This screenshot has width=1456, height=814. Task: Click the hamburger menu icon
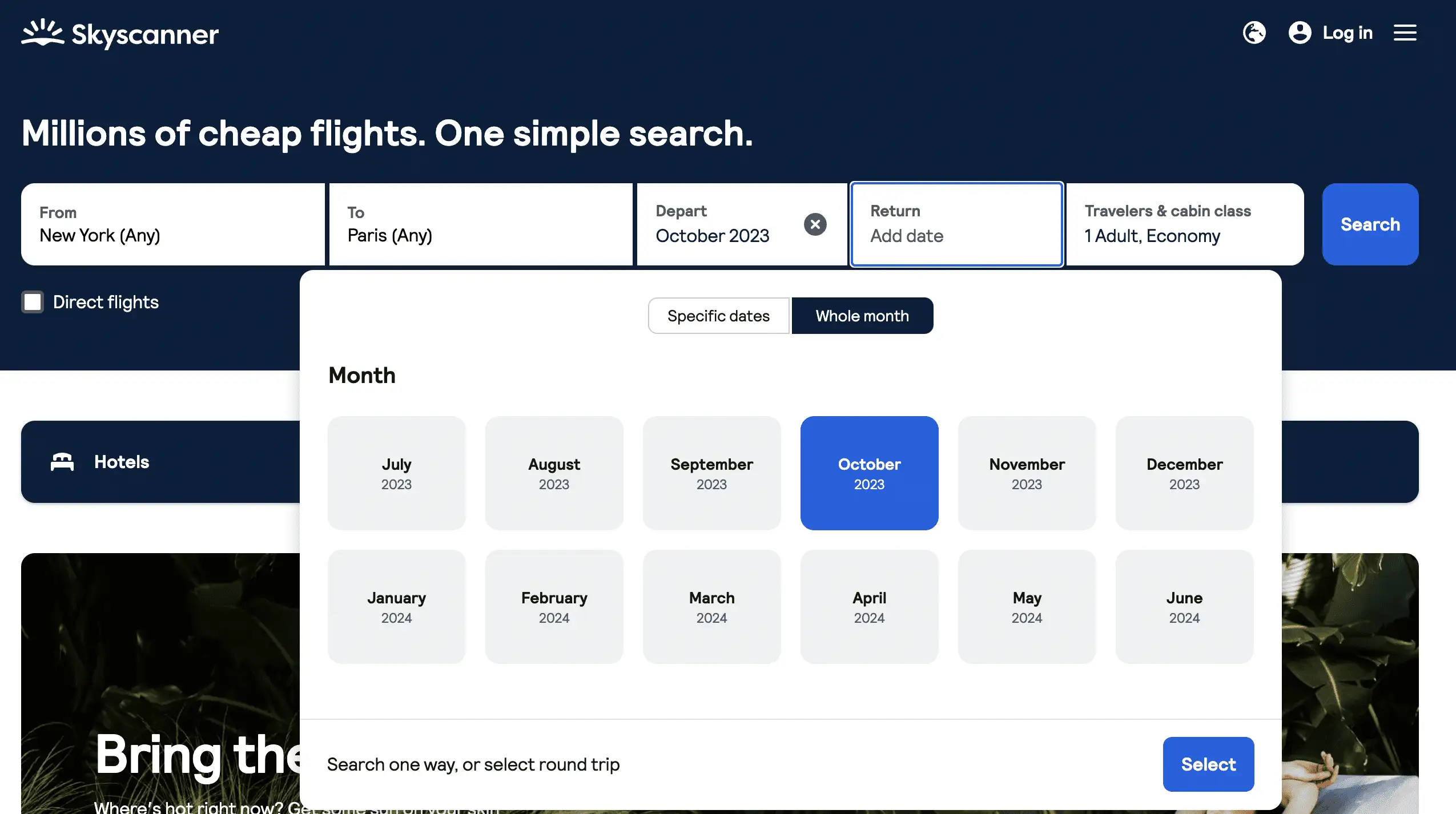1405,33
